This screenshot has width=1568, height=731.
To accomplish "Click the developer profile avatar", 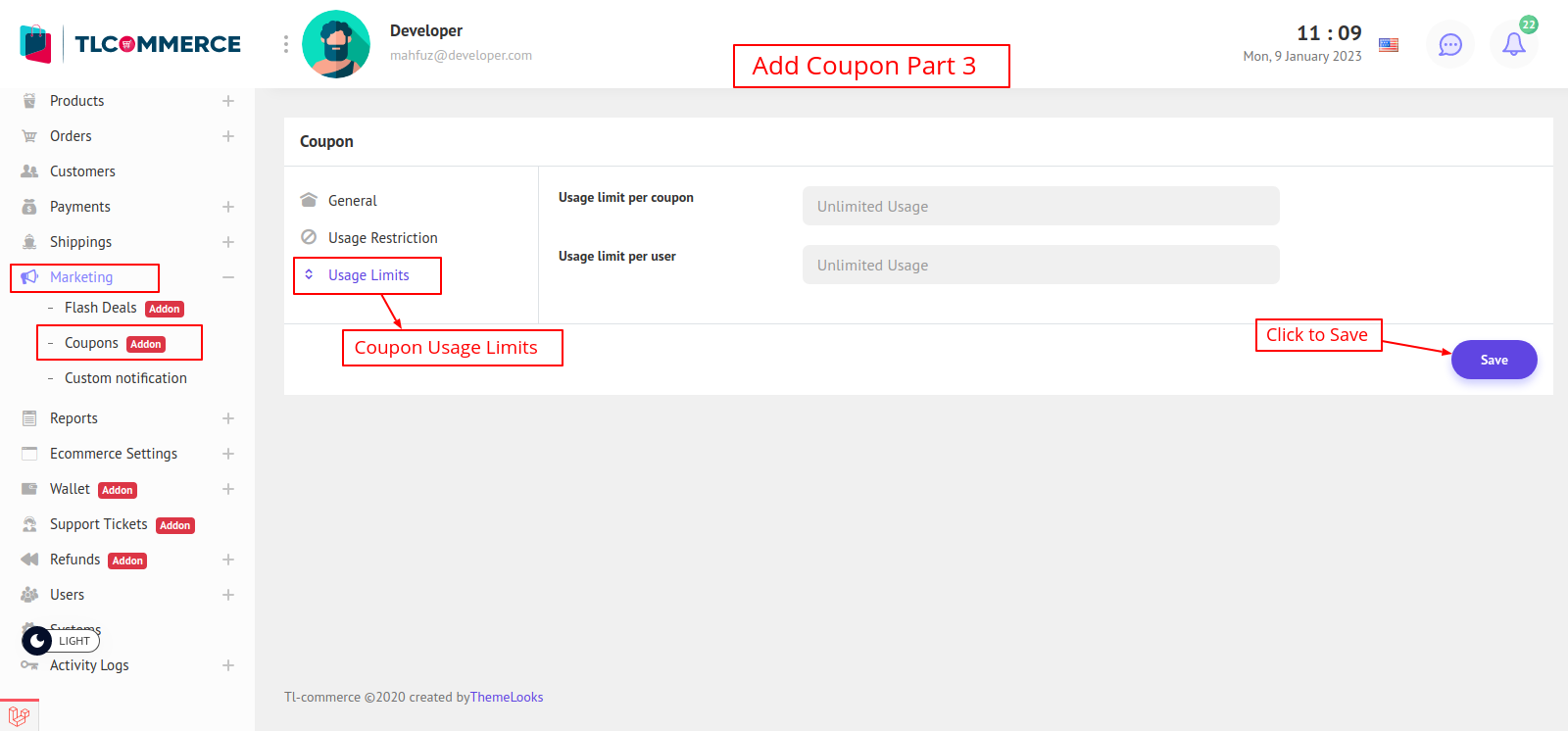I will click(336, 44).
